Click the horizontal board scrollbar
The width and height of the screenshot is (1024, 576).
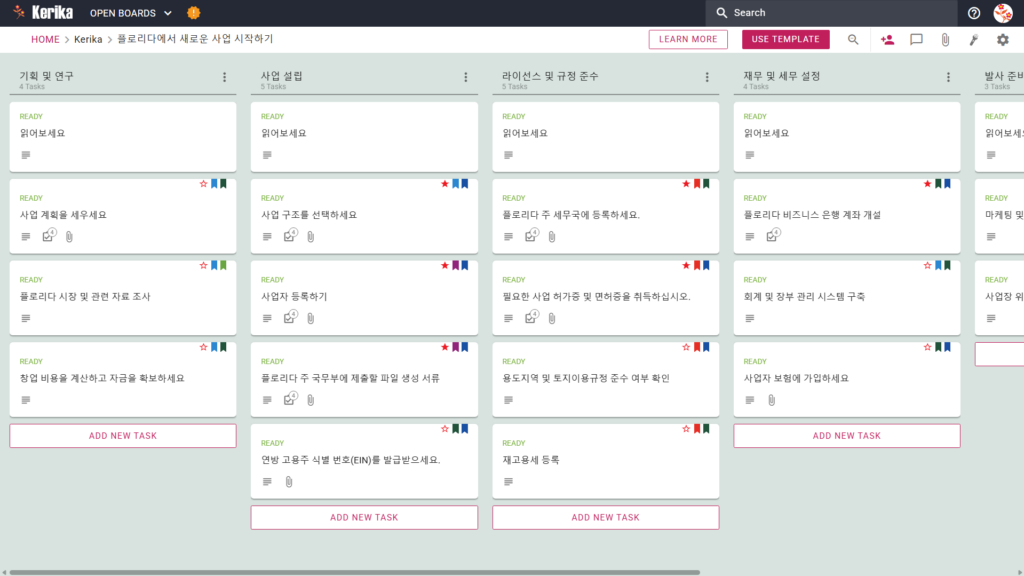point(355,572)
